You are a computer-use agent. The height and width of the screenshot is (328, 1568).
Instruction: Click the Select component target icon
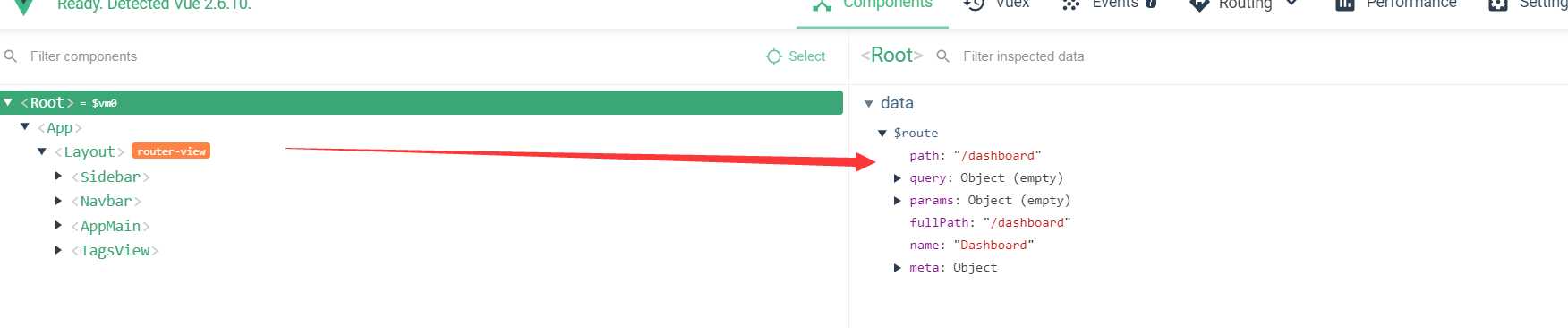click(x=774, y=56)
